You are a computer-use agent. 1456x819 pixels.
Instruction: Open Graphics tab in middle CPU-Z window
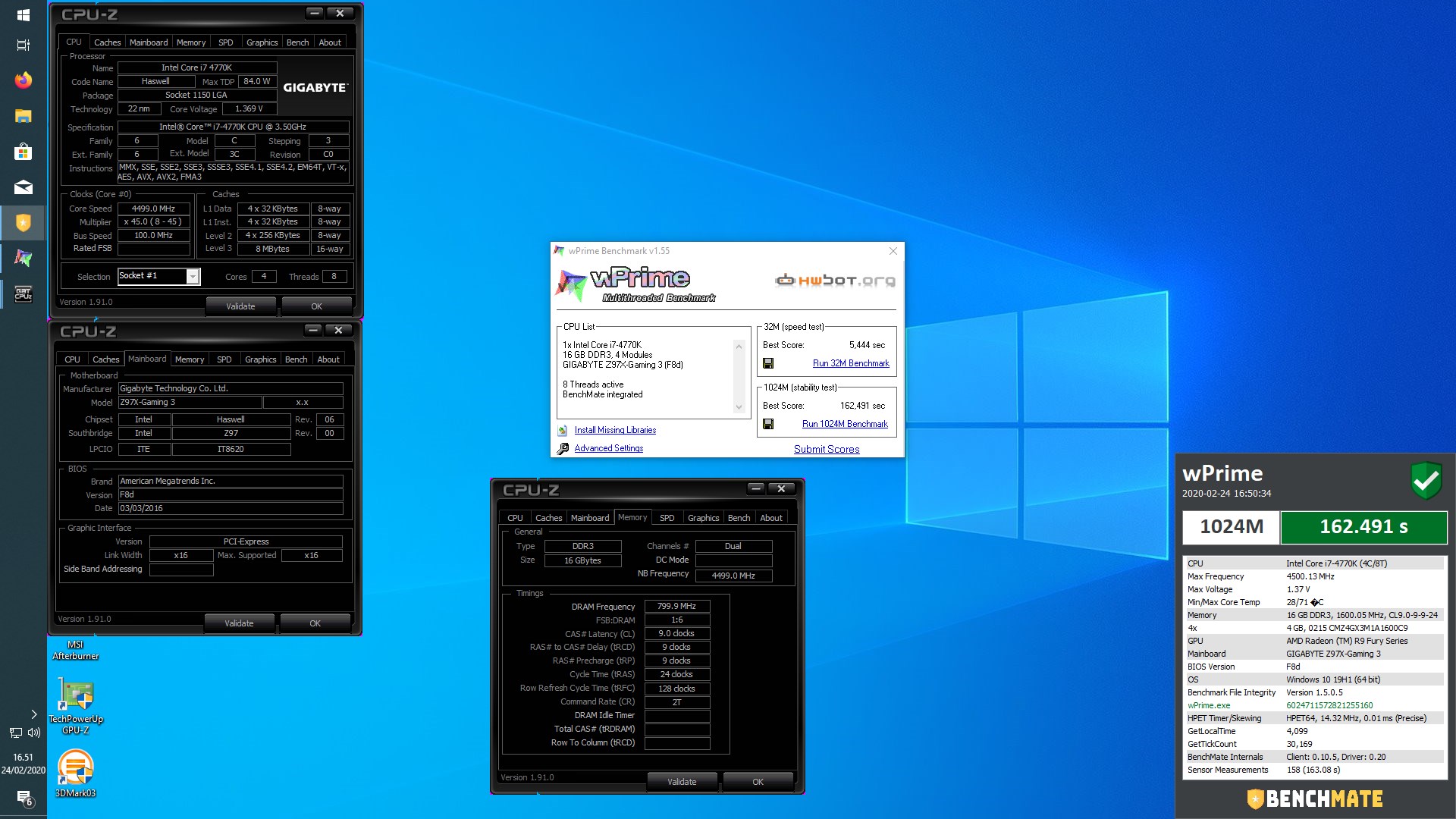260,359
